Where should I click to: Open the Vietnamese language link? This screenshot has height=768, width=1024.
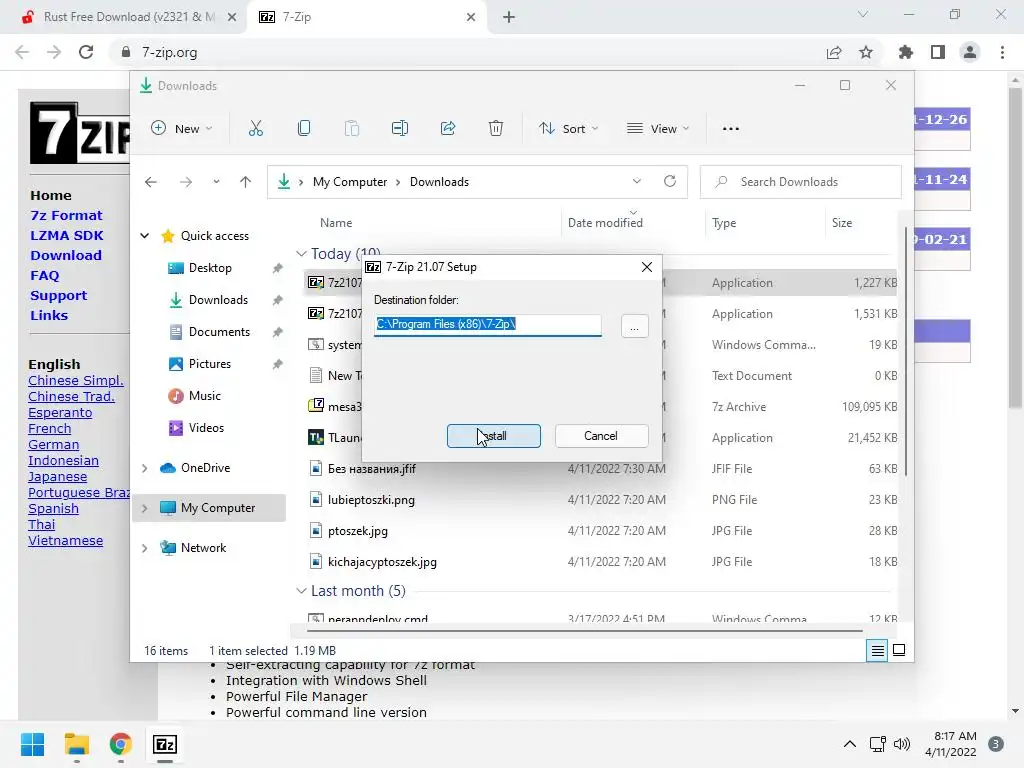tap(65, 541)
